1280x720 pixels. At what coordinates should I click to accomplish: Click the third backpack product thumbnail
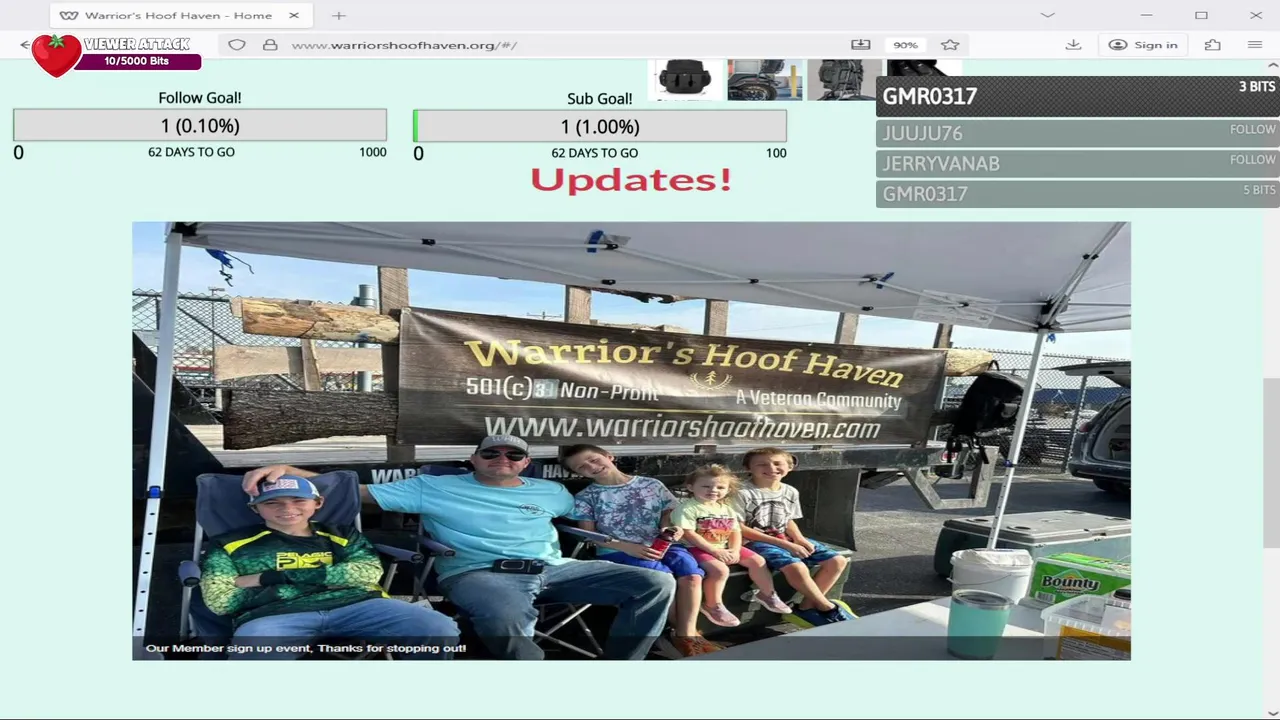842,79
